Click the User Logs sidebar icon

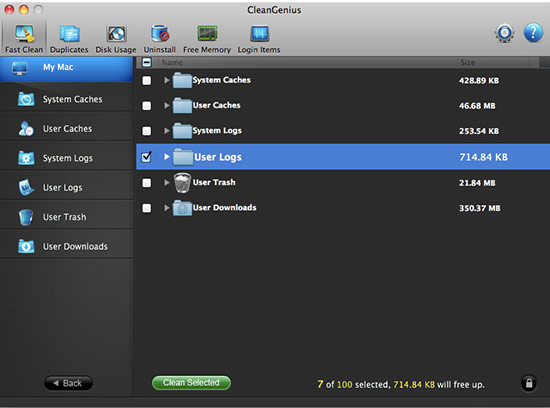[x=26, y=187]
